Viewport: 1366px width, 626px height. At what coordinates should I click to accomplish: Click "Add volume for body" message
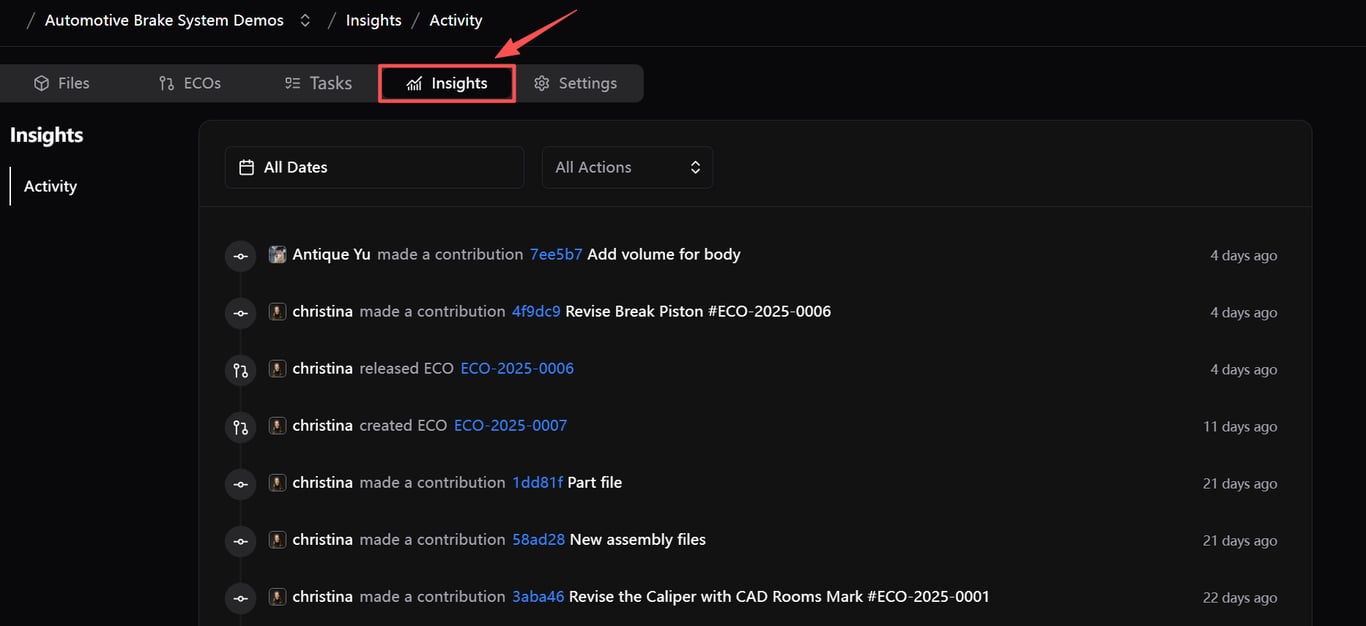(x=664, y=254)
